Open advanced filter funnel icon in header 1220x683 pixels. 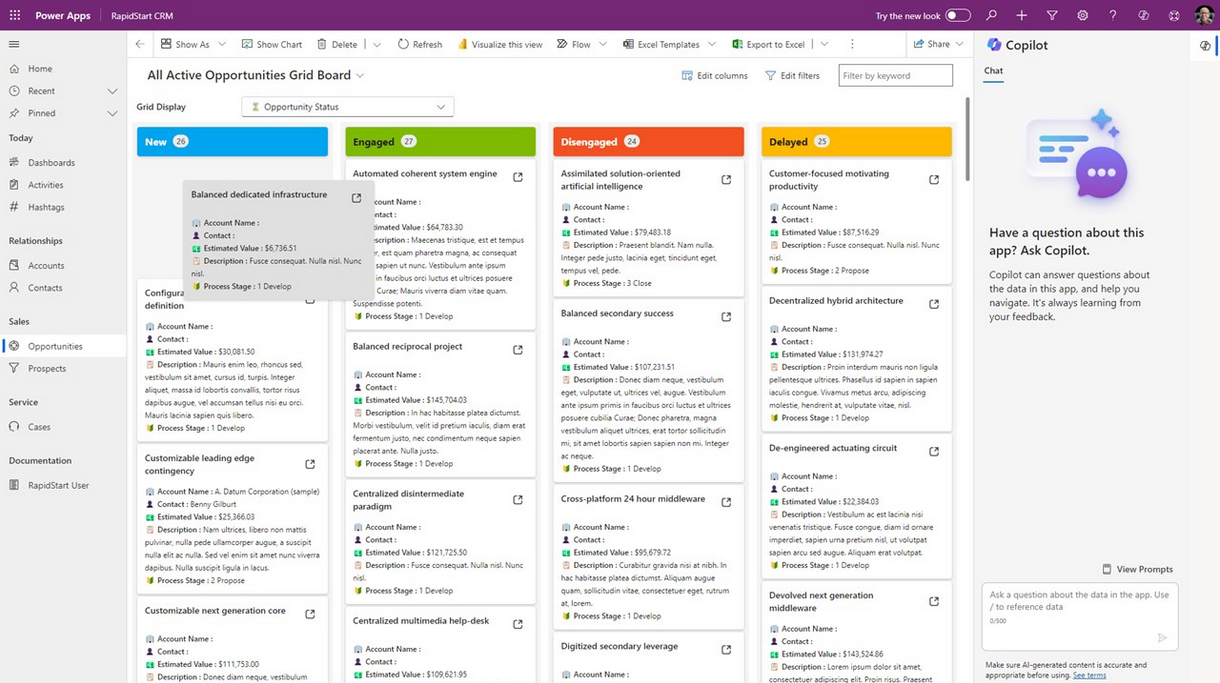point(1052,16)
